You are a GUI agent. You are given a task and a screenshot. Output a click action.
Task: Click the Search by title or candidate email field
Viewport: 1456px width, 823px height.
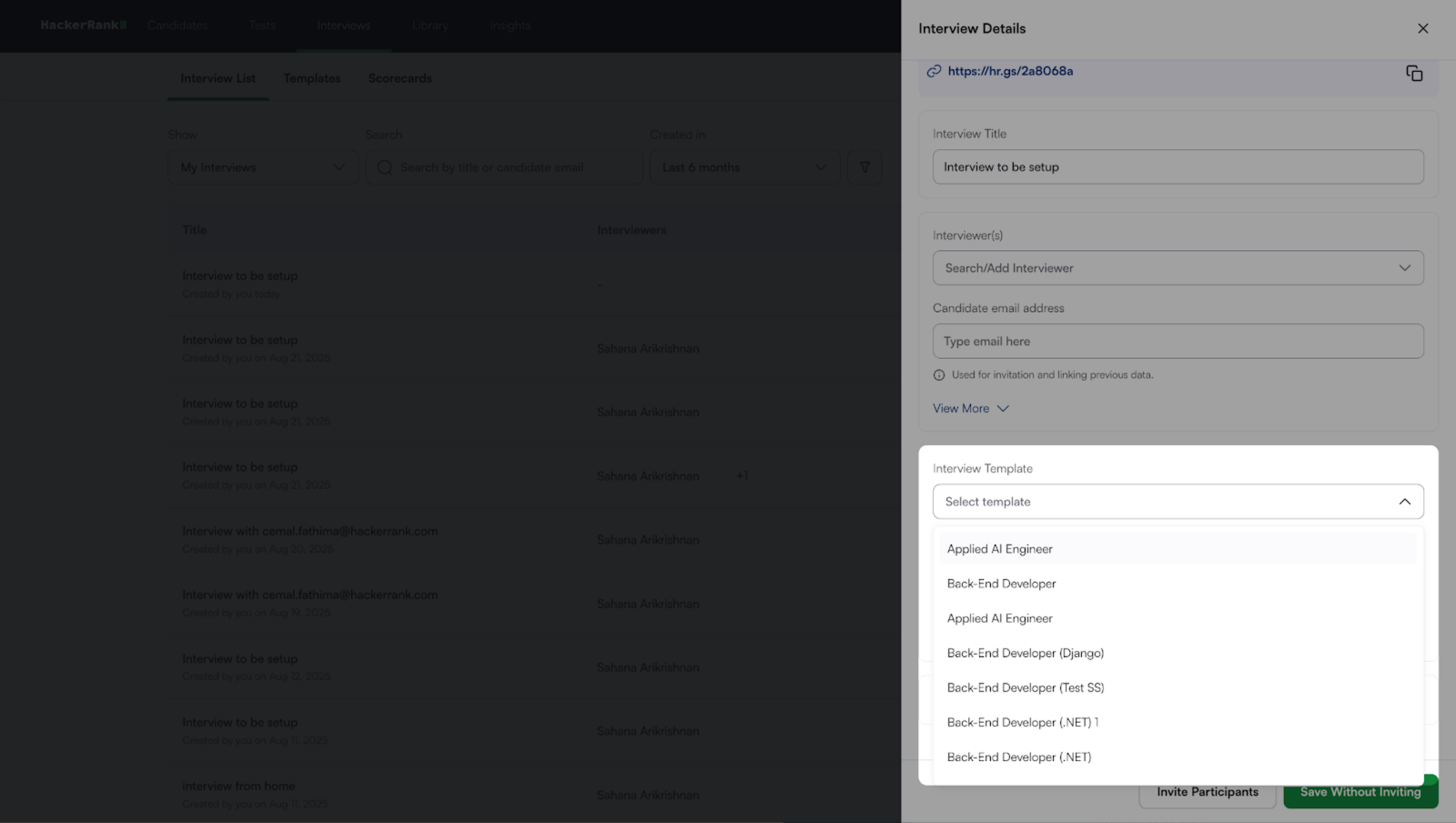click(x=504, y=167)
